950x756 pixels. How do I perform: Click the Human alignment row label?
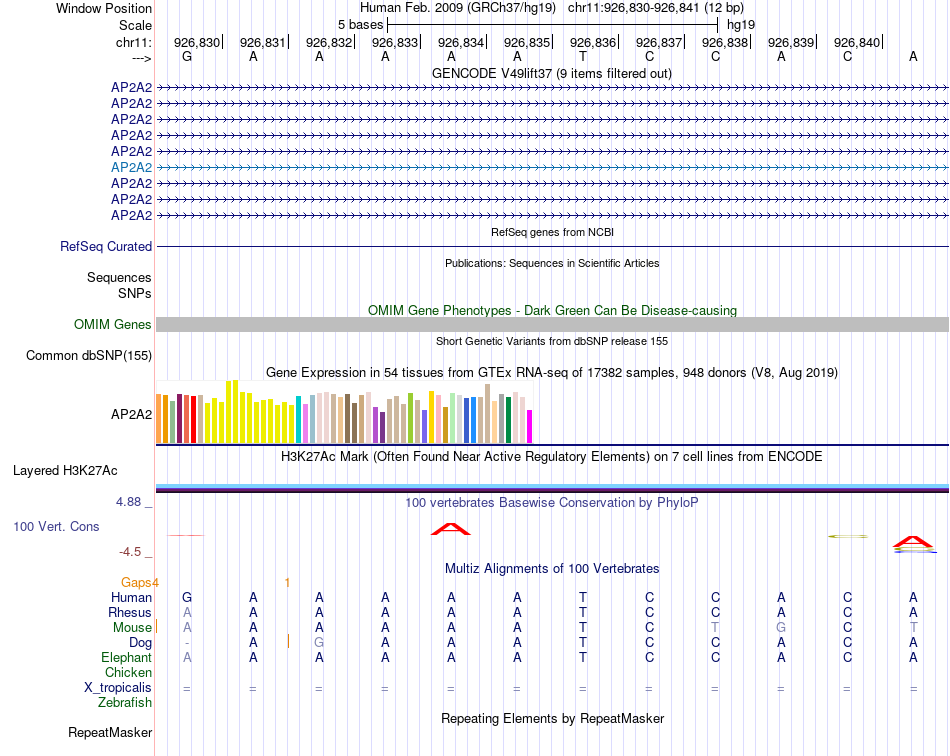click(x=131, y=598)
